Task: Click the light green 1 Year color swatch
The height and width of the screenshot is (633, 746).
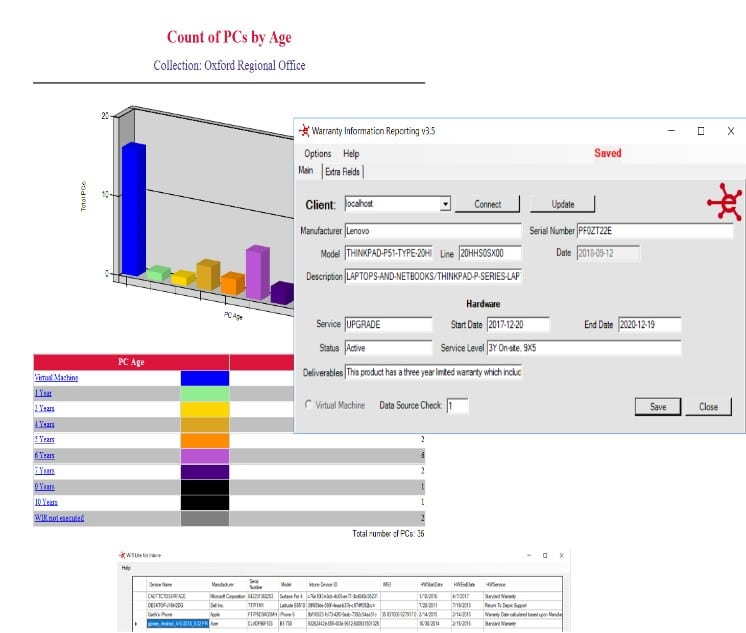Action: (205, 394)
